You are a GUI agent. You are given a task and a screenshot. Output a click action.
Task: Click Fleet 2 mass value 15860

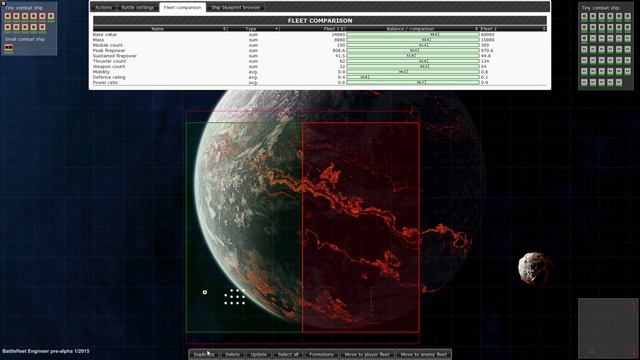click(487, 40)
